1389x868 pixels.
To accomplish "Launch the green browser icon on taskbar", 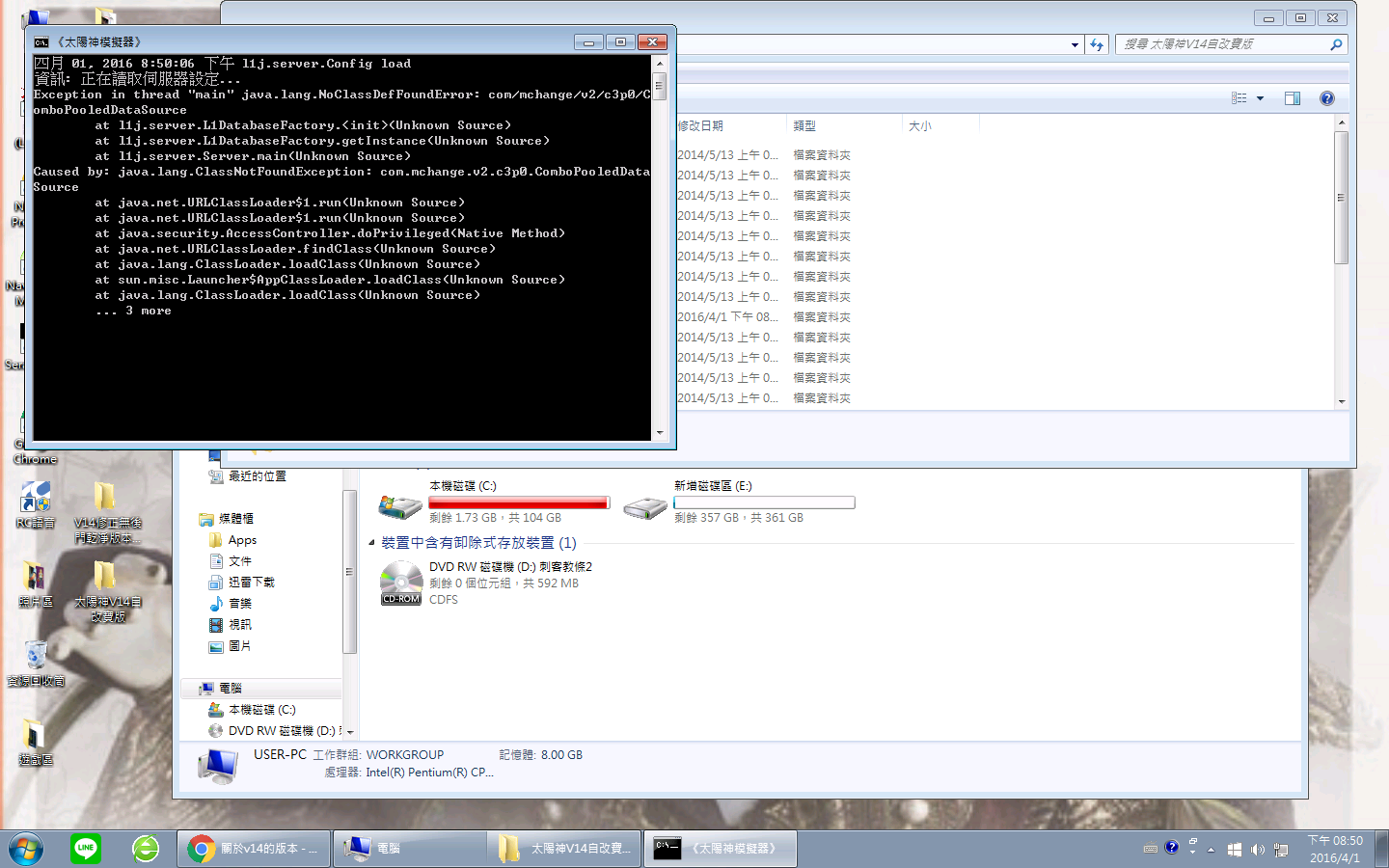I will [146, 849].
